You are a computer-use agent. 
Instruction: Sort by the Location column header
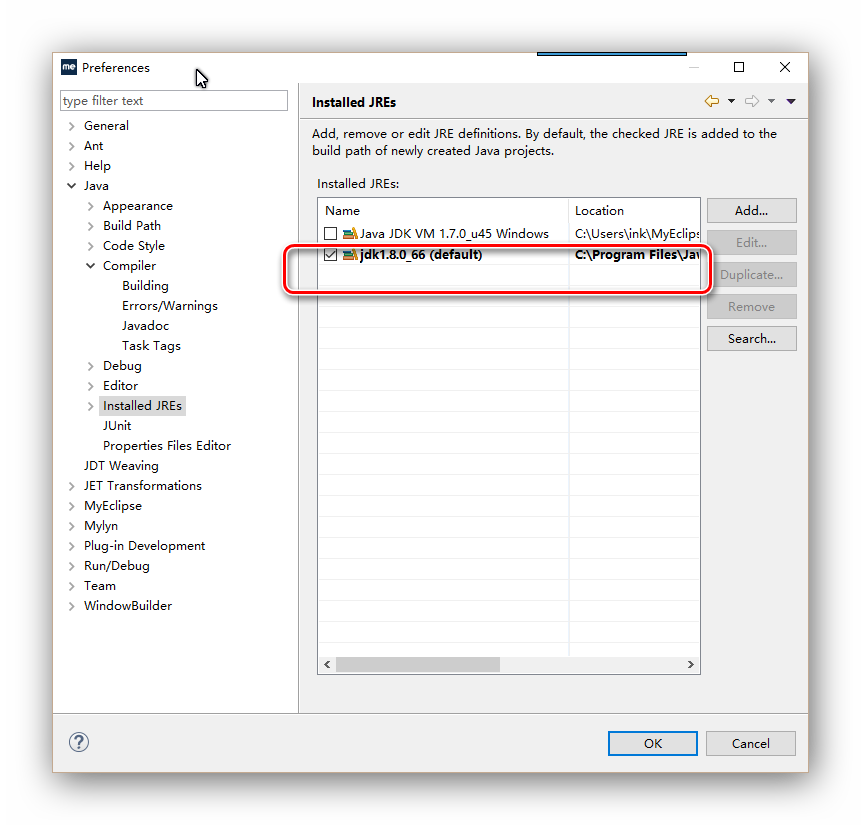[x=634, y=211]
